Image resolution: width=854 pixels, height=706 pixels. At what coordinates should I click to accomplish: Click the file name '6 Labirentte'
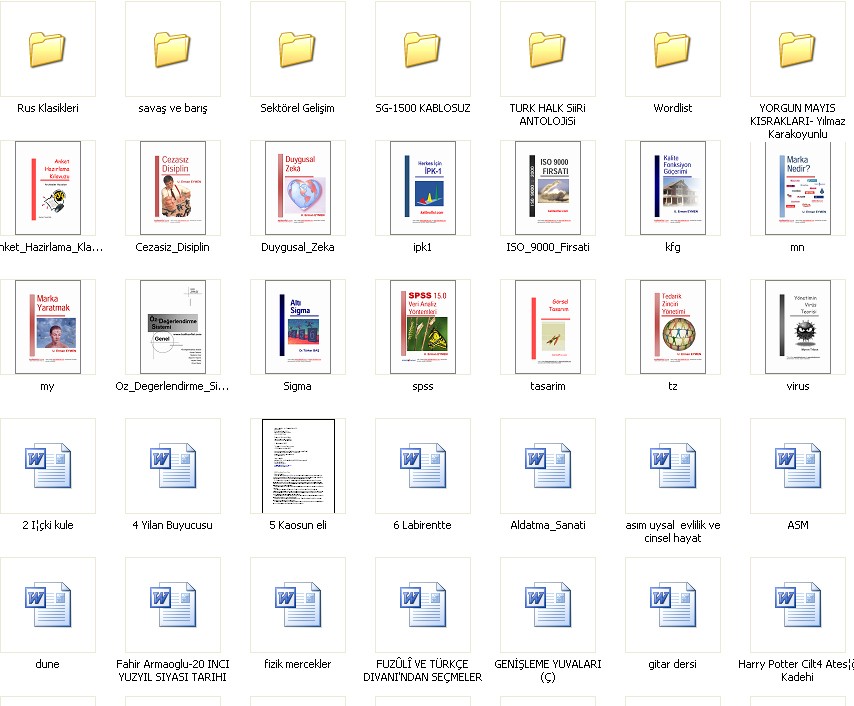[x=422, y=525]
